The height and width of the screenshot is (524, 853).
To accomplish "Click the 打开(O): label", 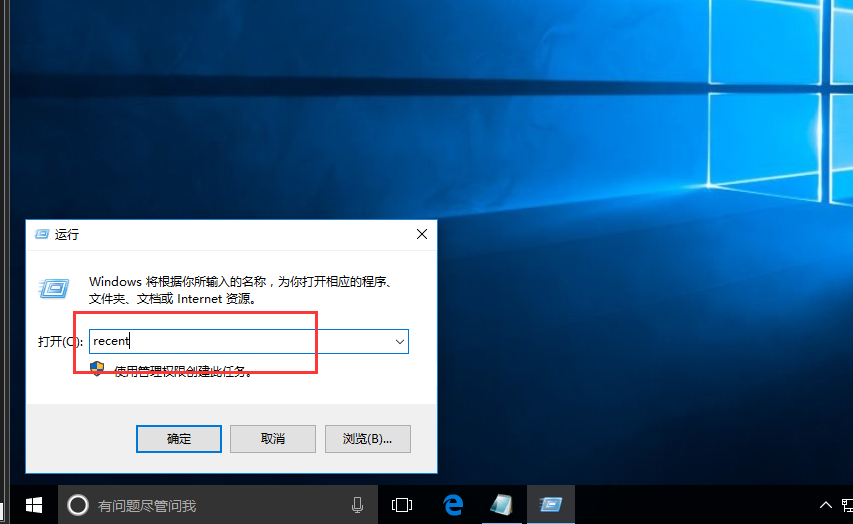I will point(60,342).
